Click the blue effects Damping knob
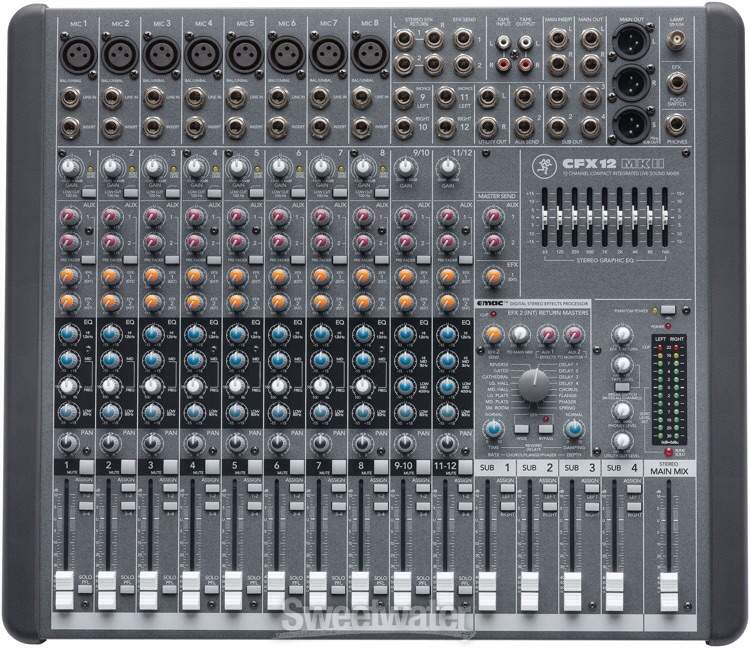The image size is (750, 648). 574,429
